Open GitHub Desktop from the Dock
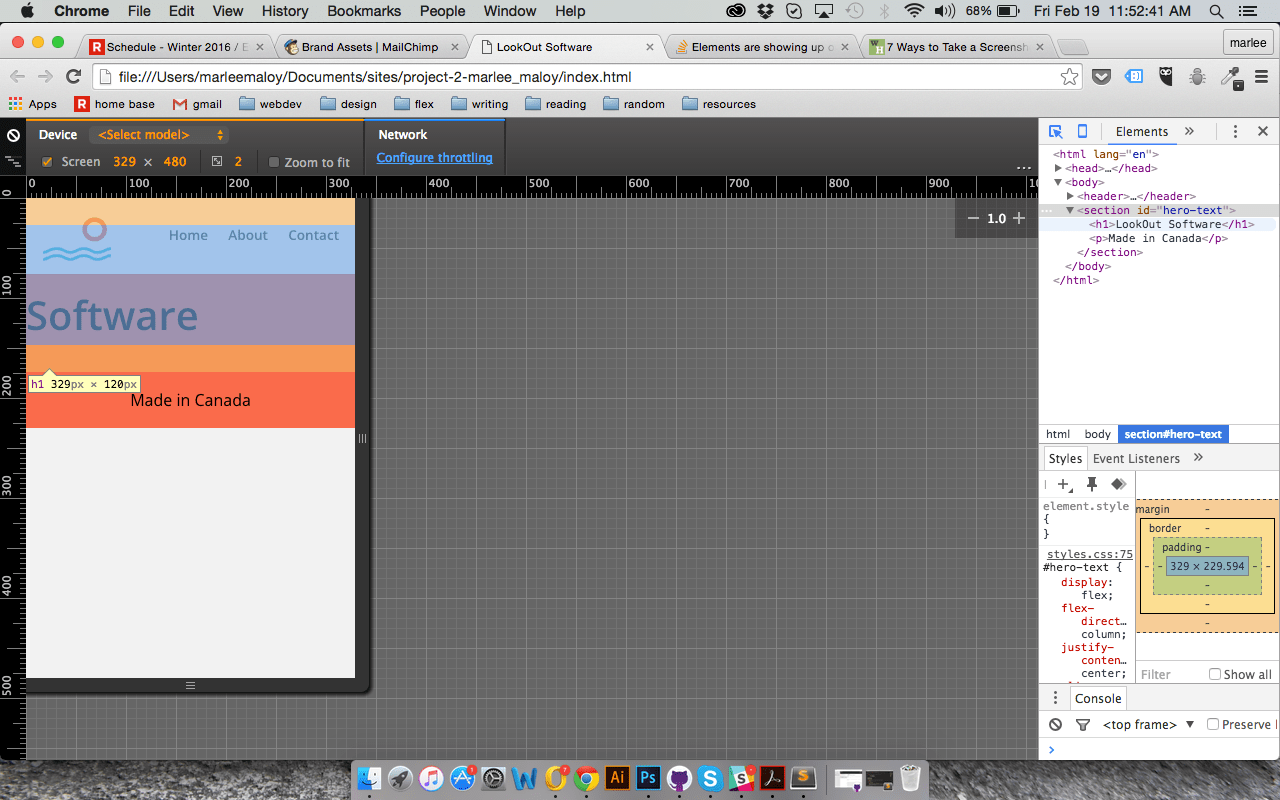1280x800 pixels. tap(679, 777)
